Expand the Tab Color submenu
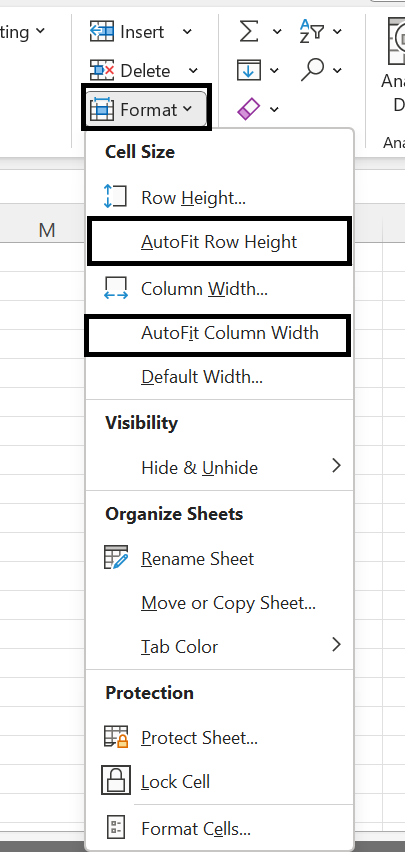The width and height of the screenshot is (405, 852). pos(220,646)
